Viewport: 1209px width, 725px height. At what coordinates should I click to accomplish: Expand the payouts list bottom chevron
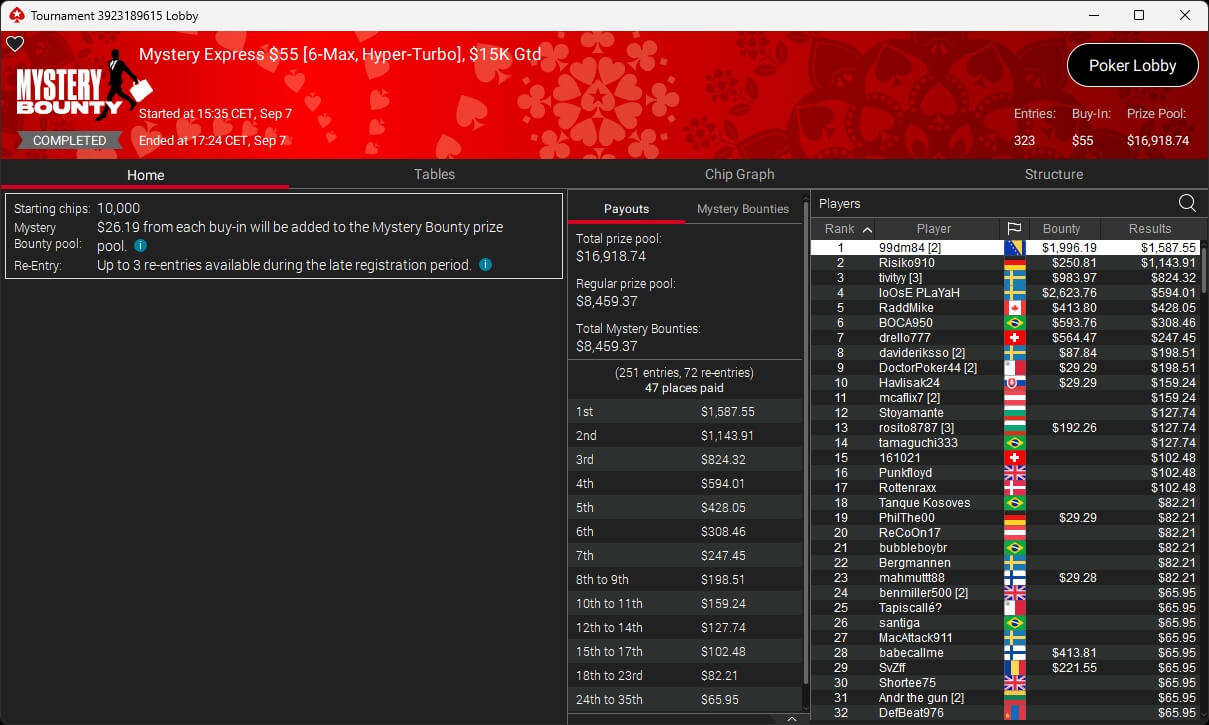[x=792, y=718]
